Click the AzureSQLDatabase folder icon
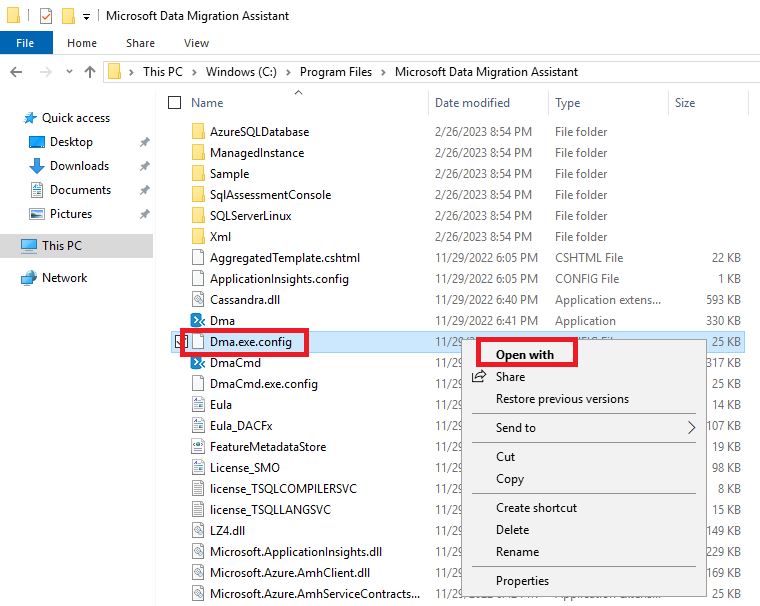760x606 pixels. click(198, 131)
